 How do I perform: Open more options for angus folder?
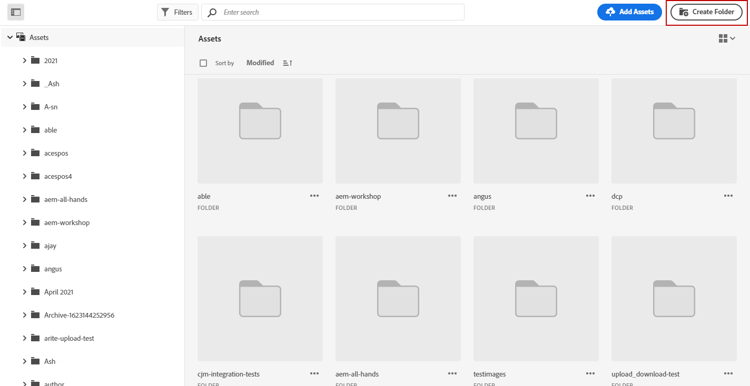[x=590, y=196]
